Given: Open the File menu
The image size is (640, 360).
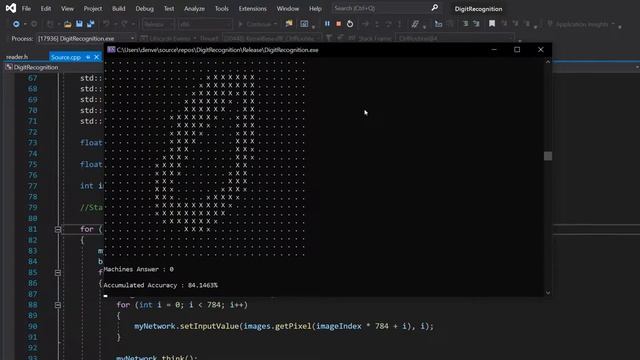Looking at the screenshot, I should point(26,9).
